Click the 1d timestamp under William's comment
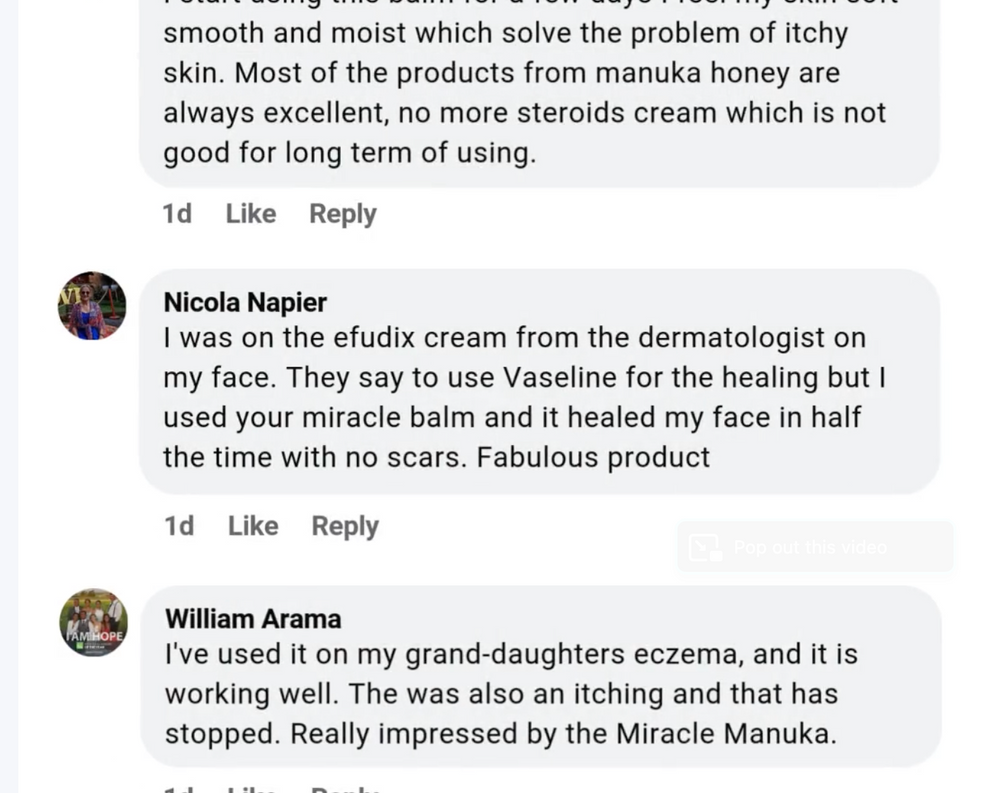This screenshot has width=1000, height=793. (x=179, y=788)
